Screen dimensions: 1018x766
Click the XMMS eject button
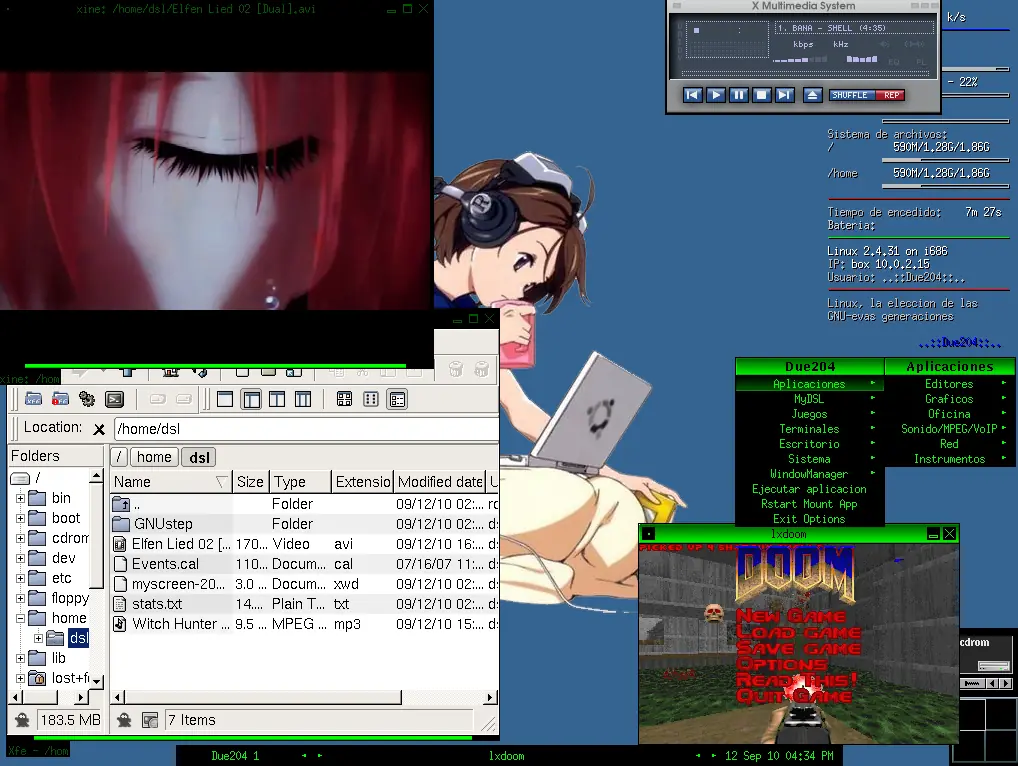point(812,95)
